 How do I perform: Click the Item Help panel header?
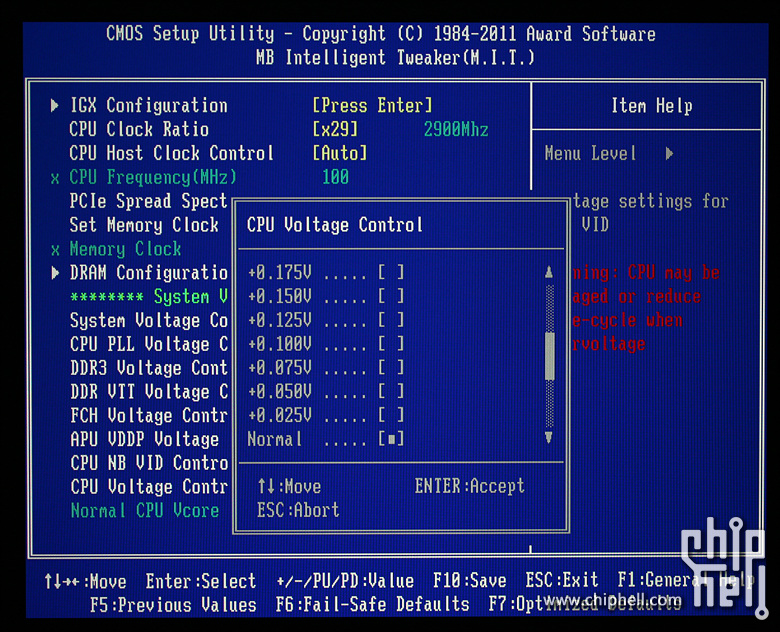click(x=652, y=106)
